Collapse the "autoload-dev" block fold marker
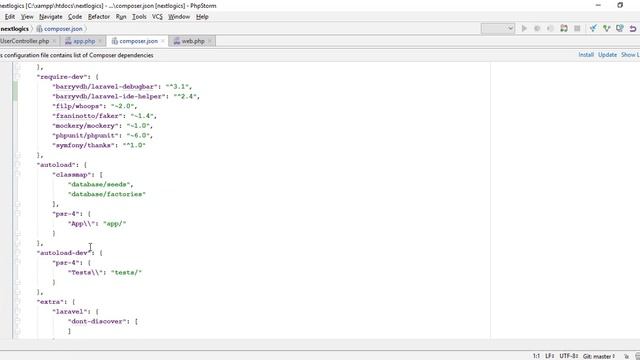640x360 pixels. coord(18,253)
